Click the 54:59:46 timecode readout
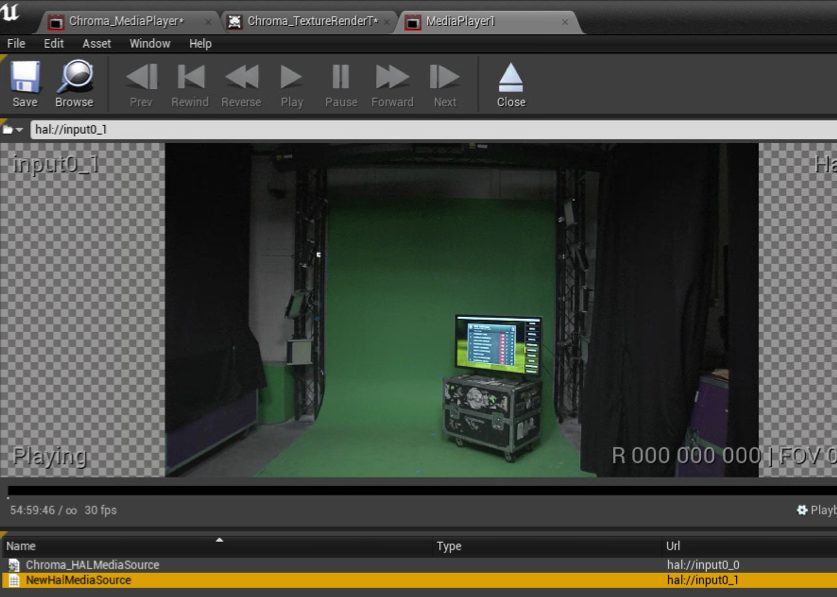837x597 pixels. pyautogui.click(x=32, y=510)
